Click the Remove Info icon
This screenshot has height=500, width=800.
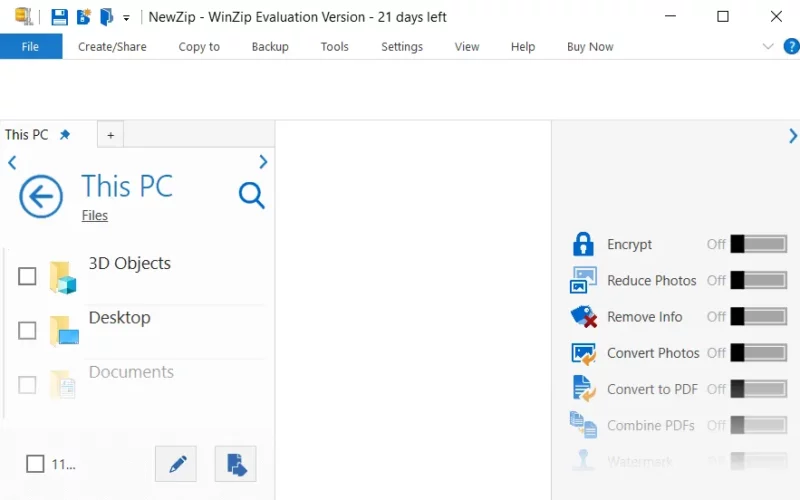pyautogui.click(x=584, y=316)
